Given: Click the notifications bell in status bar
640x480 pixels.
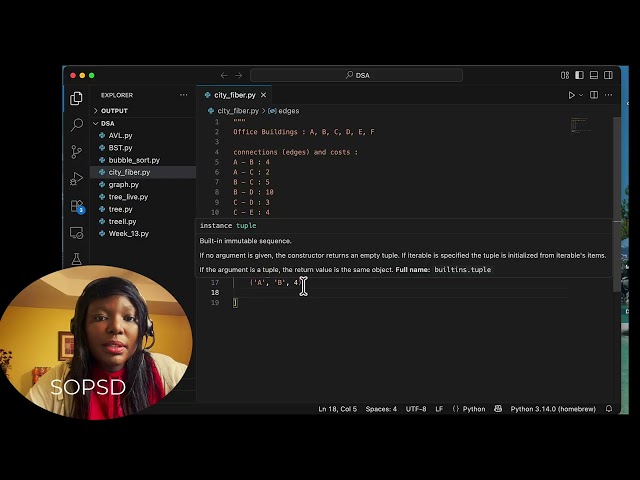Looking at the screenshot, I should (610, 409).
